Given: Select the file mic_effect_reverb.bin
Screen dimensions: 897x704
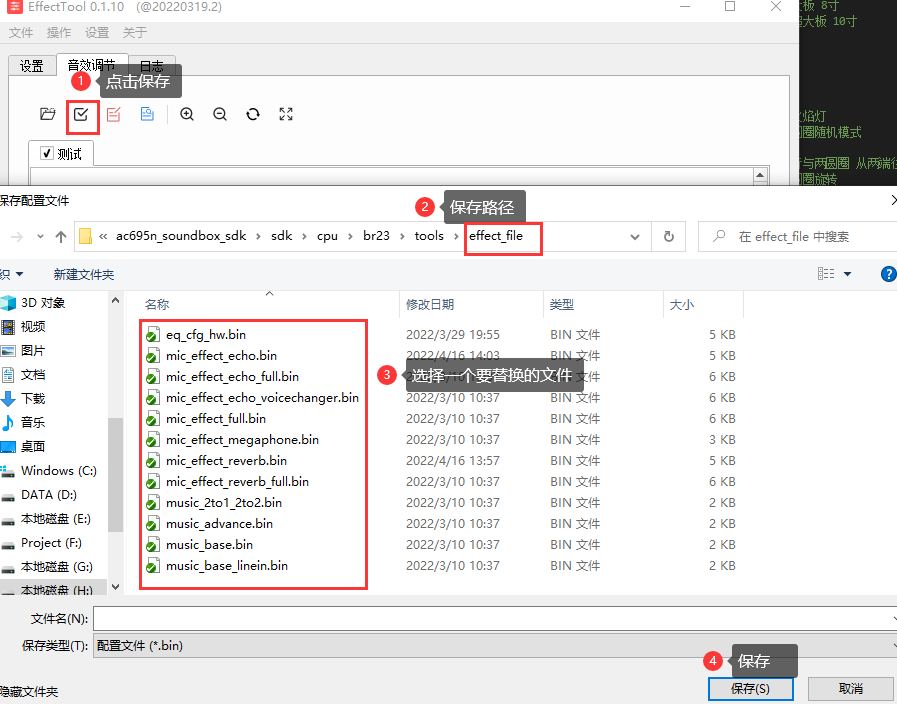Looking at the screenshot, I should [x=227, y=461].
